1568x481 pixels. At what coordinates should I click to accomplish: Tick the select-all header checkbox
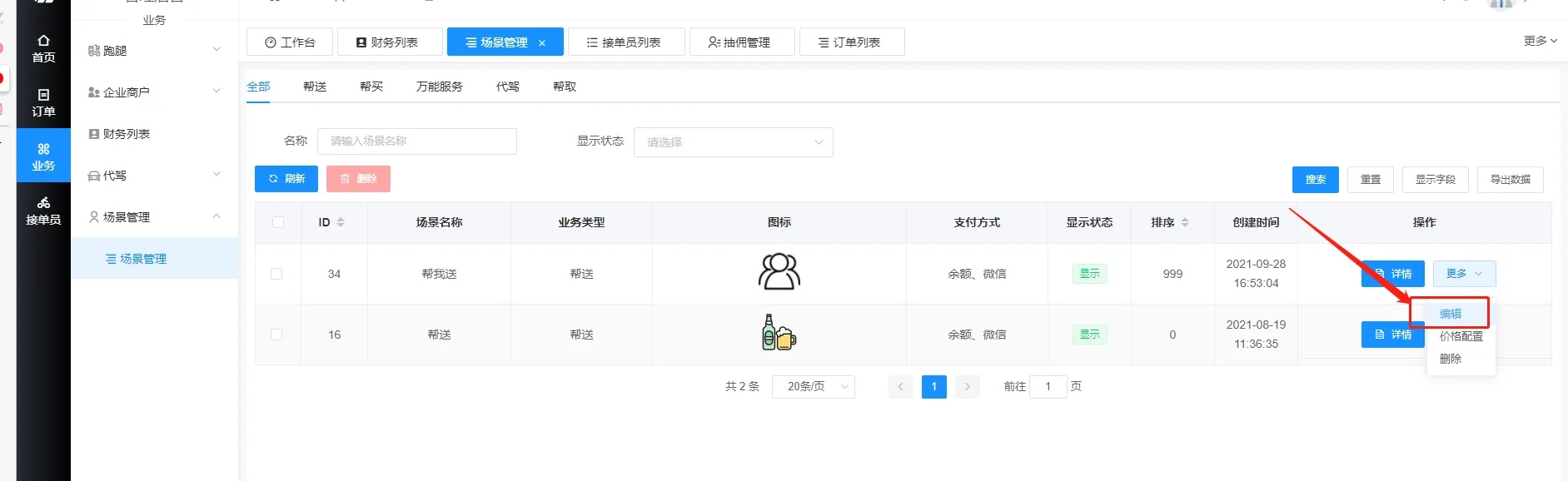(x=278, y=222)
